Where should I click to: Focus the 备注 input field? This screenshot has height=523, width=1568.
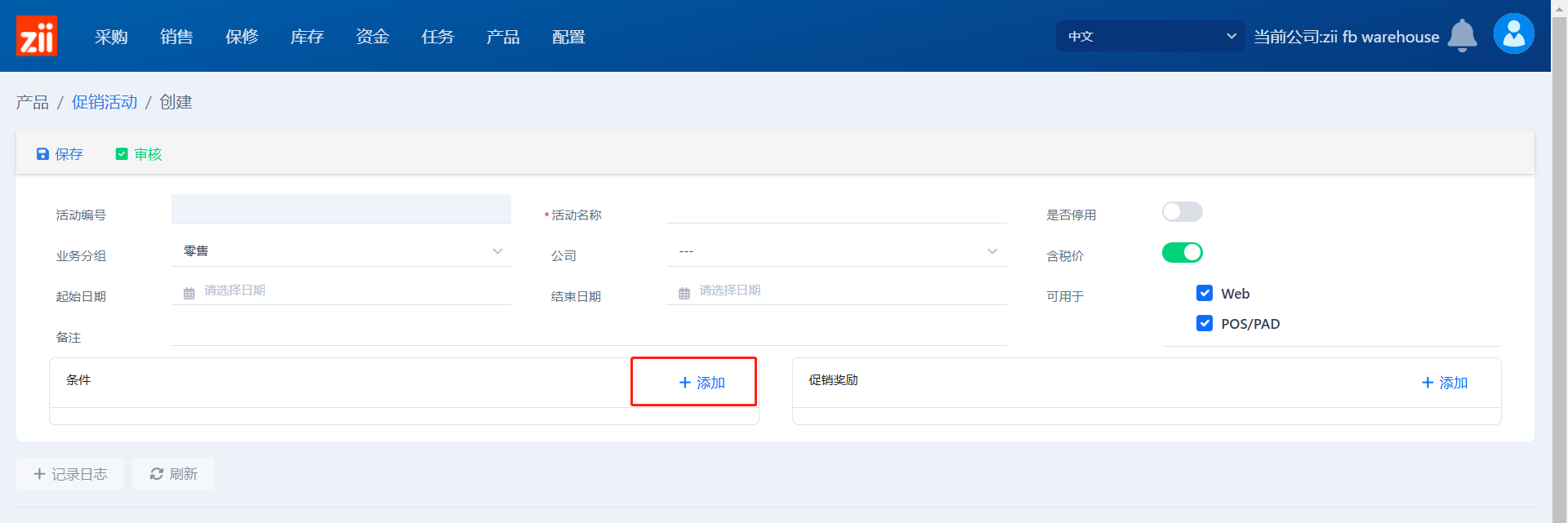tap(589, 333)
